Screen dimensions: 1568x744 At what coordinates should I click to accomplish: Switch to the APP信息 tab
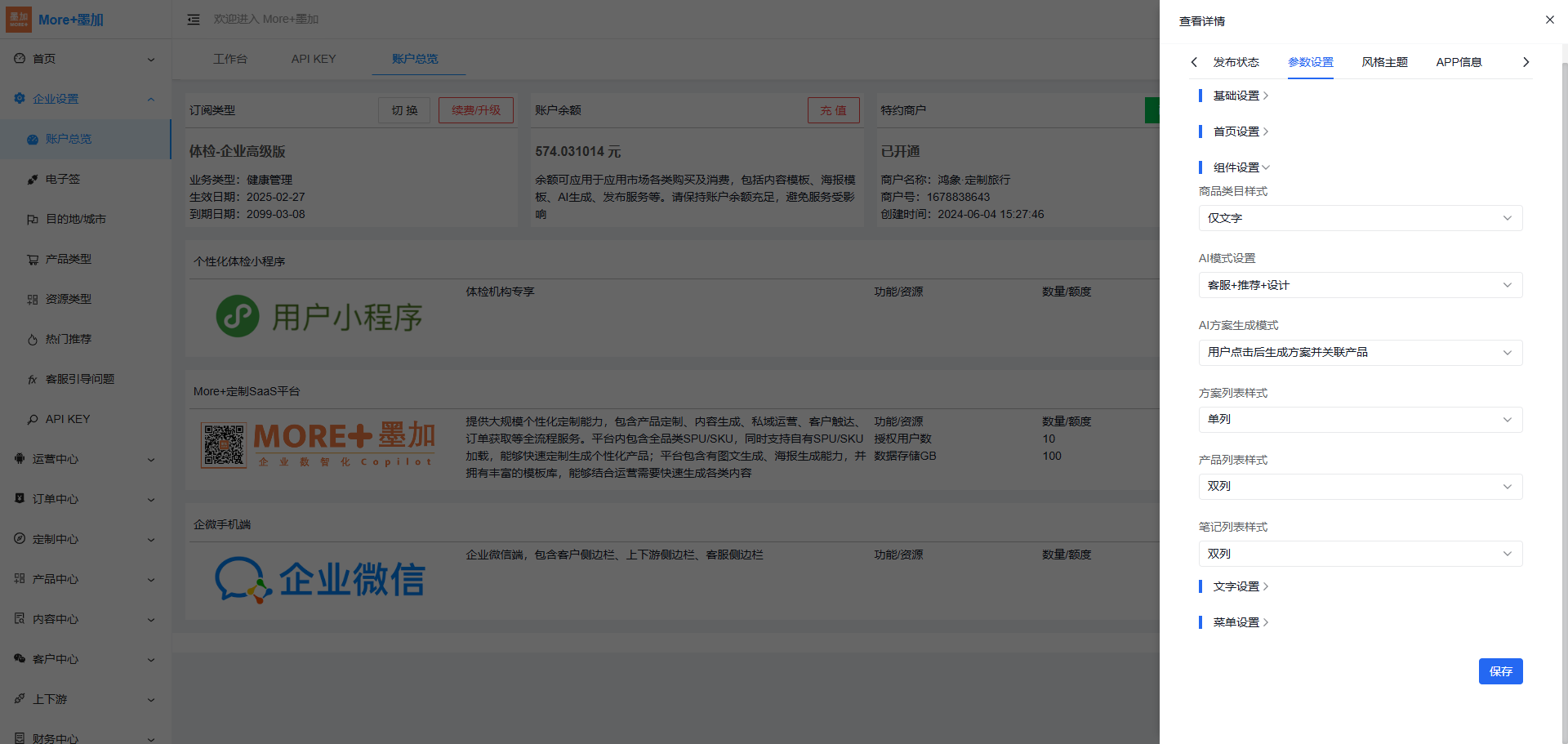pyautogui.click(x=1459, y=62)
